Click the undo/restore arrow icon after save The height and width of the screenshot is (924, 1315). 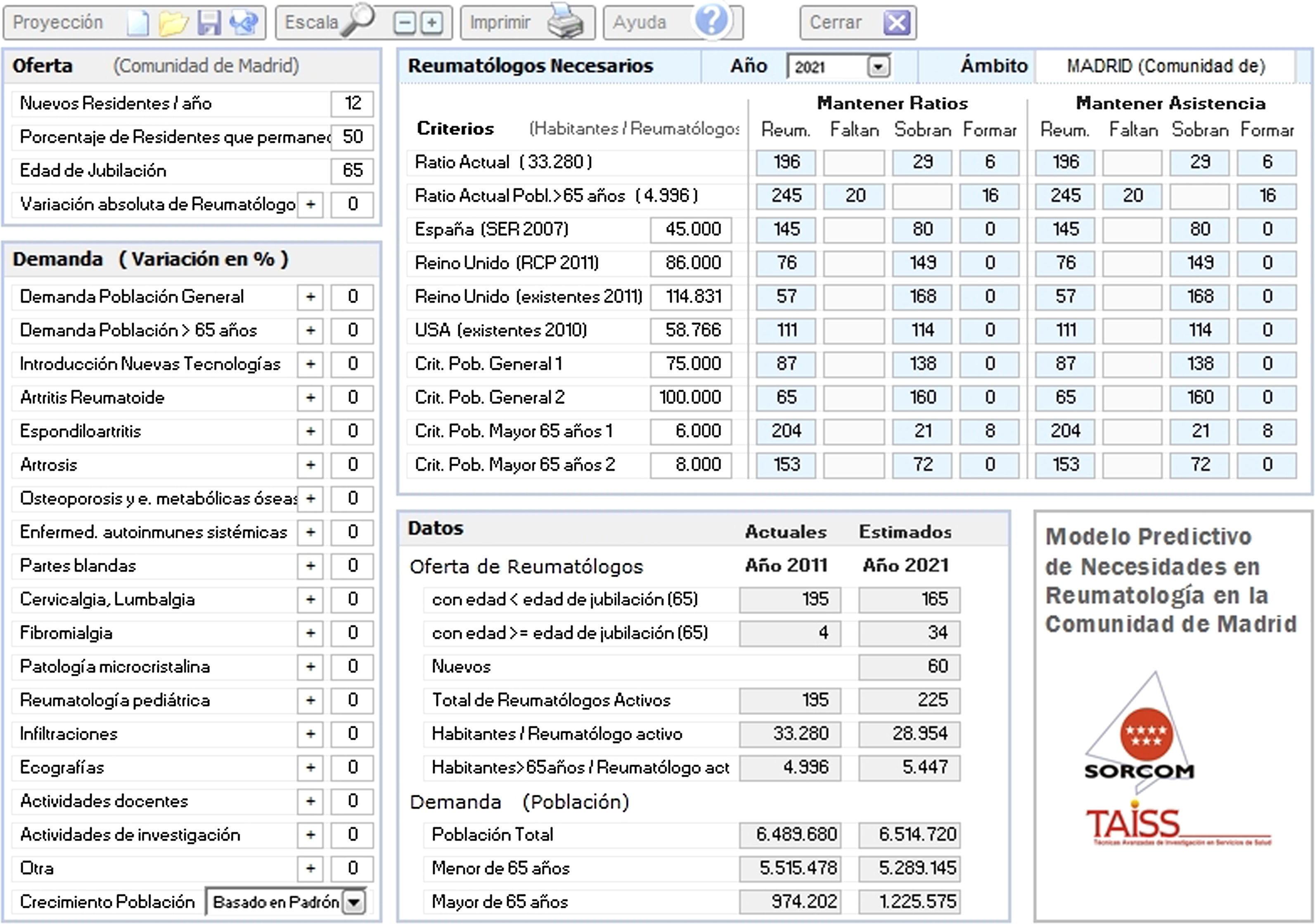click(244, 23)
